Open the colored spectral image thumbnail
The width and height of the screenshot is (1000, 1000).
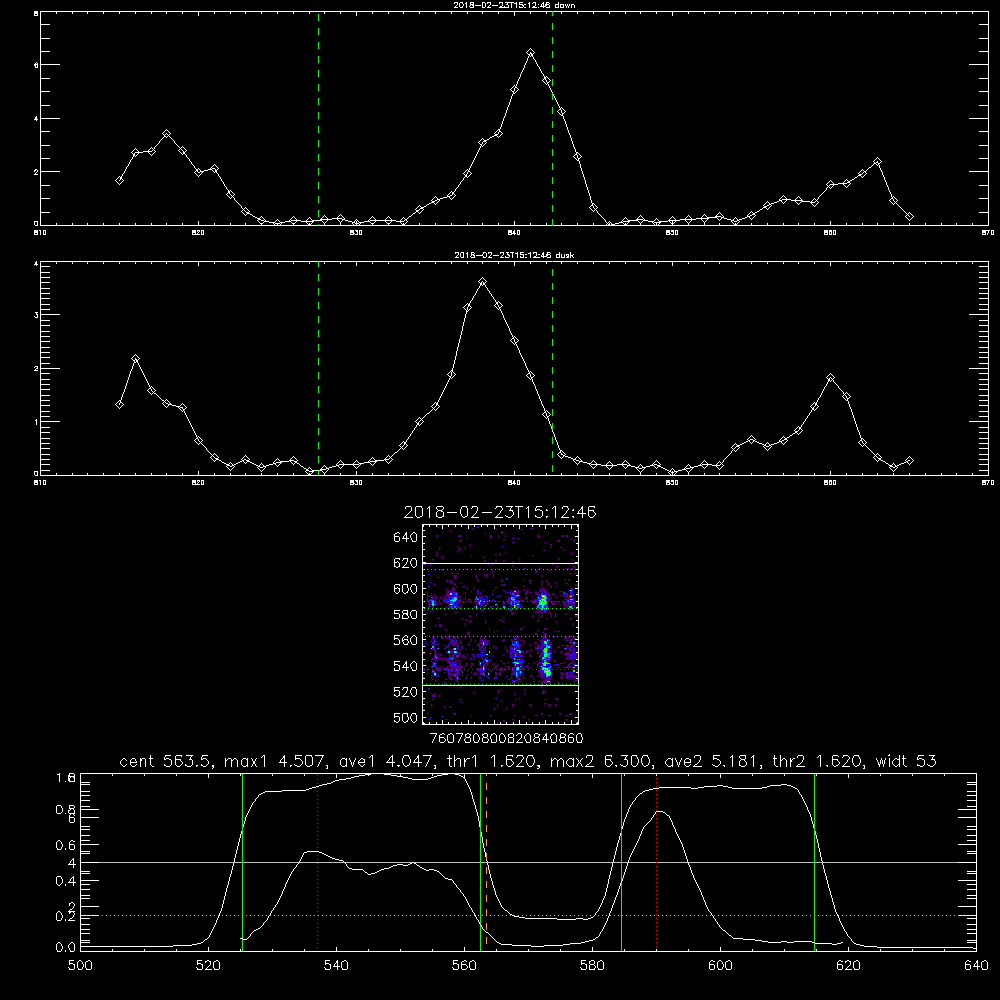point(501,624)
